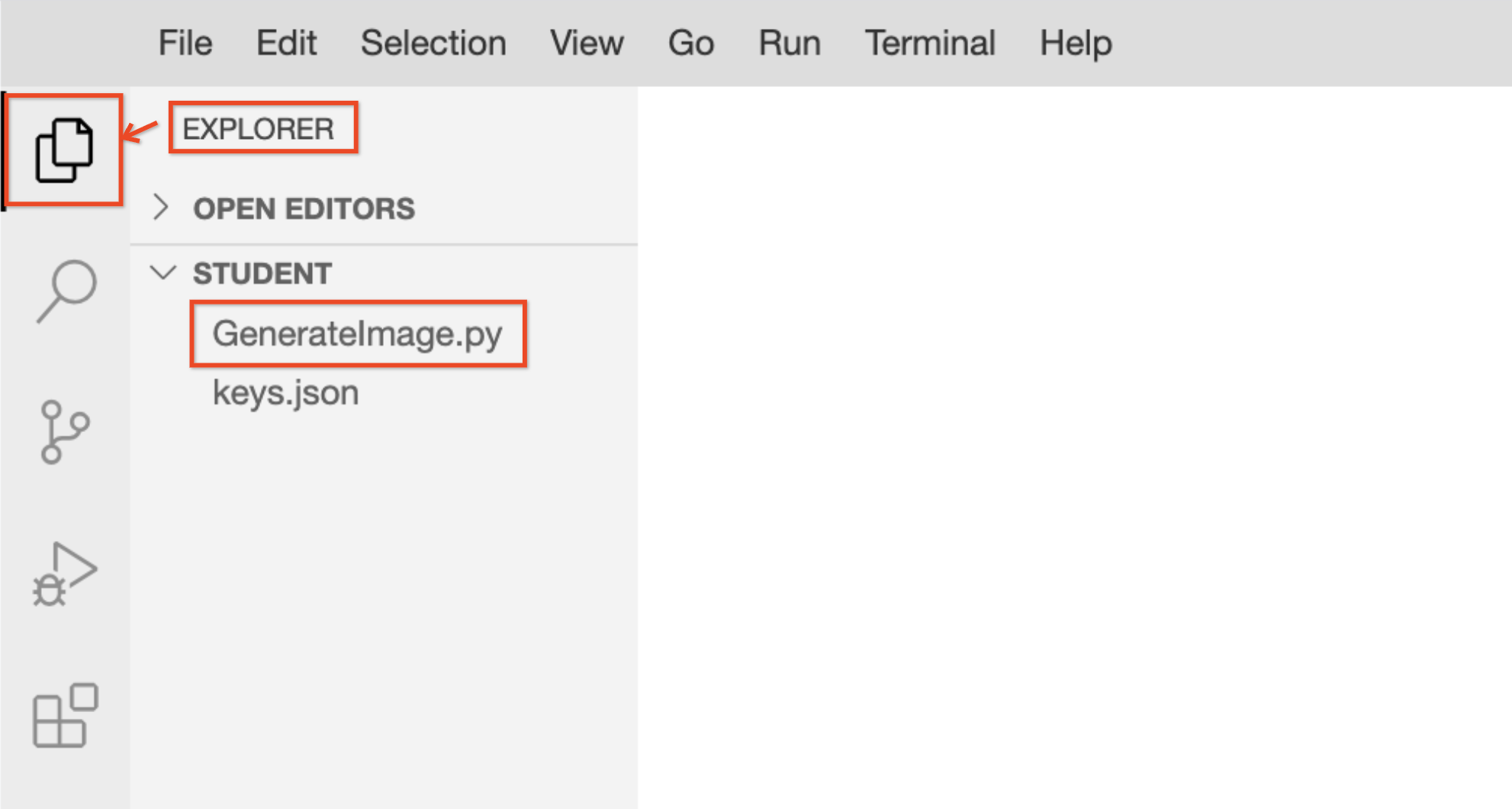Open GenerateImage.py file

(x=357, y=334)
